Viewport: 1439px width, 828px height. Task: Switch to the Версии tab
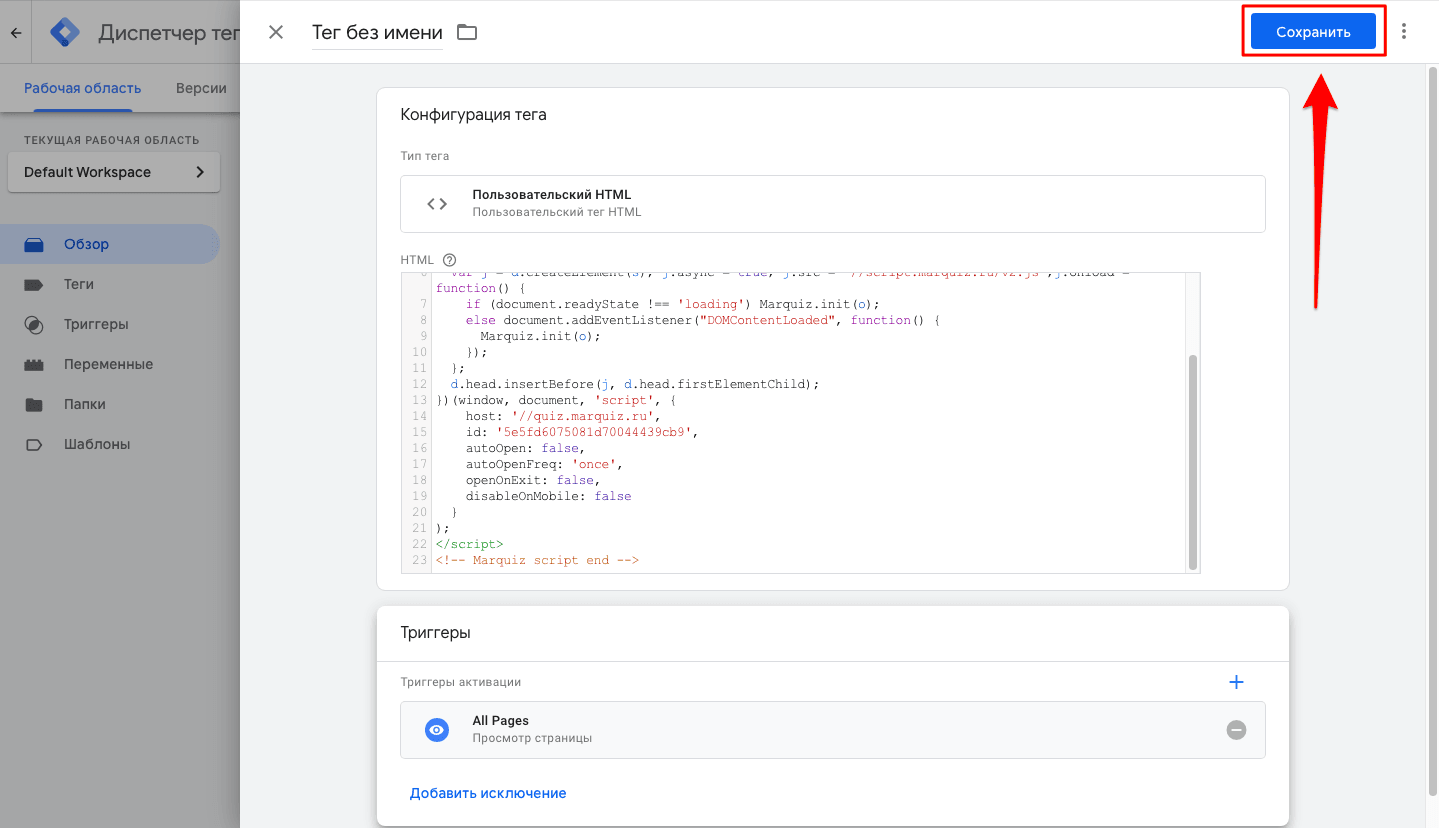click(x=201, y=88)
